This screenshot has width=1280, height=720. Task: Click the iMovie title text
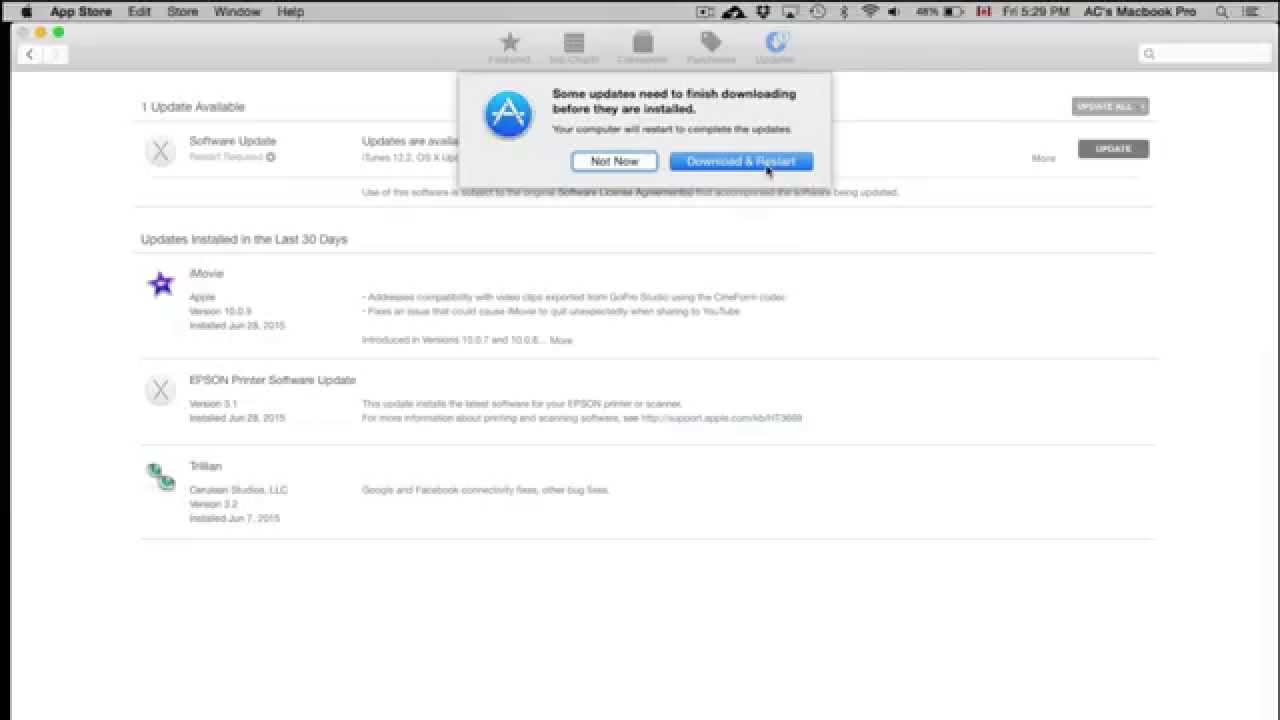click(206, 273)
